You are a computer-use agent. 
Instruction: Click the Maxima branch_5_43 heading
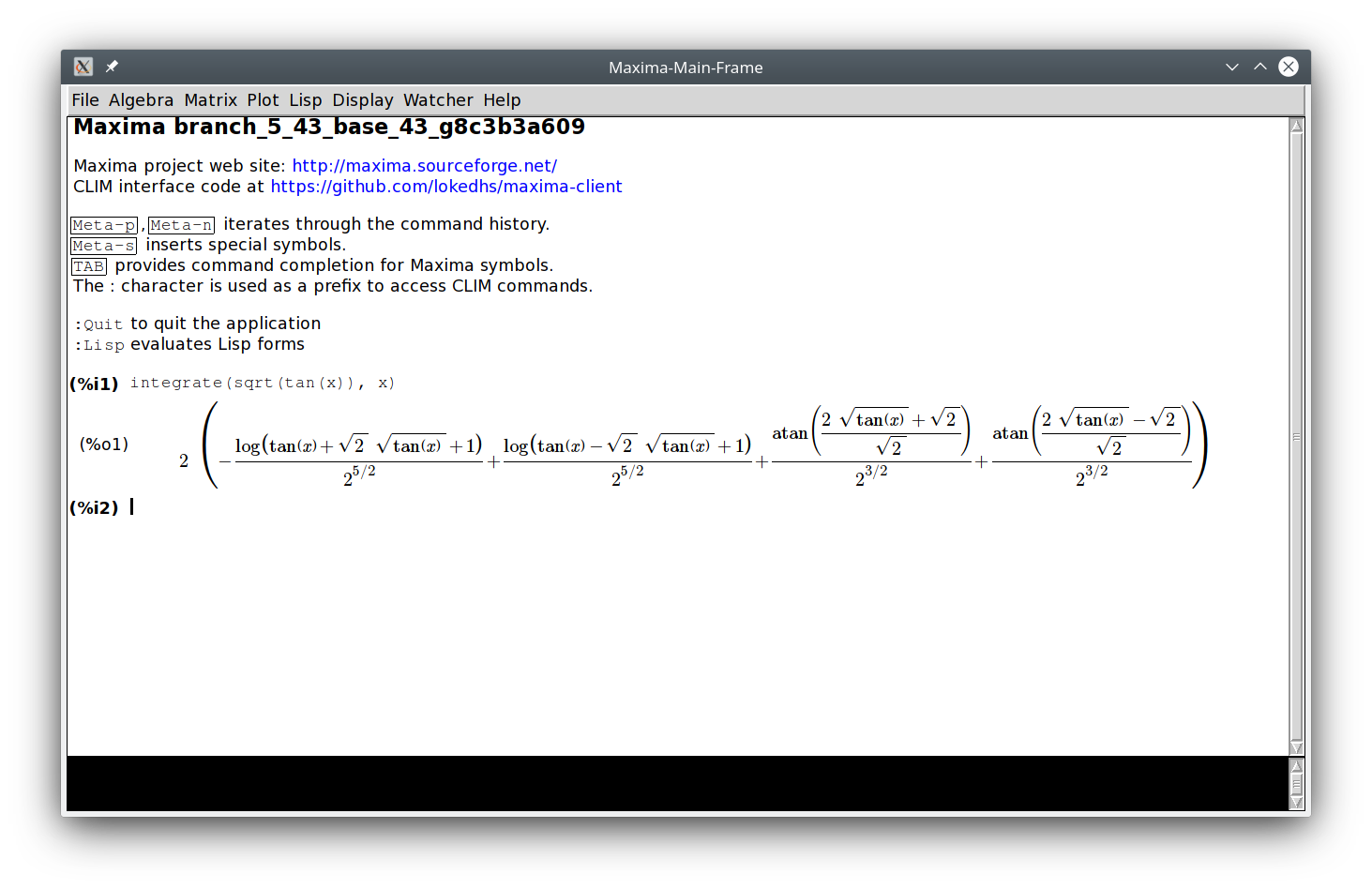329,128
